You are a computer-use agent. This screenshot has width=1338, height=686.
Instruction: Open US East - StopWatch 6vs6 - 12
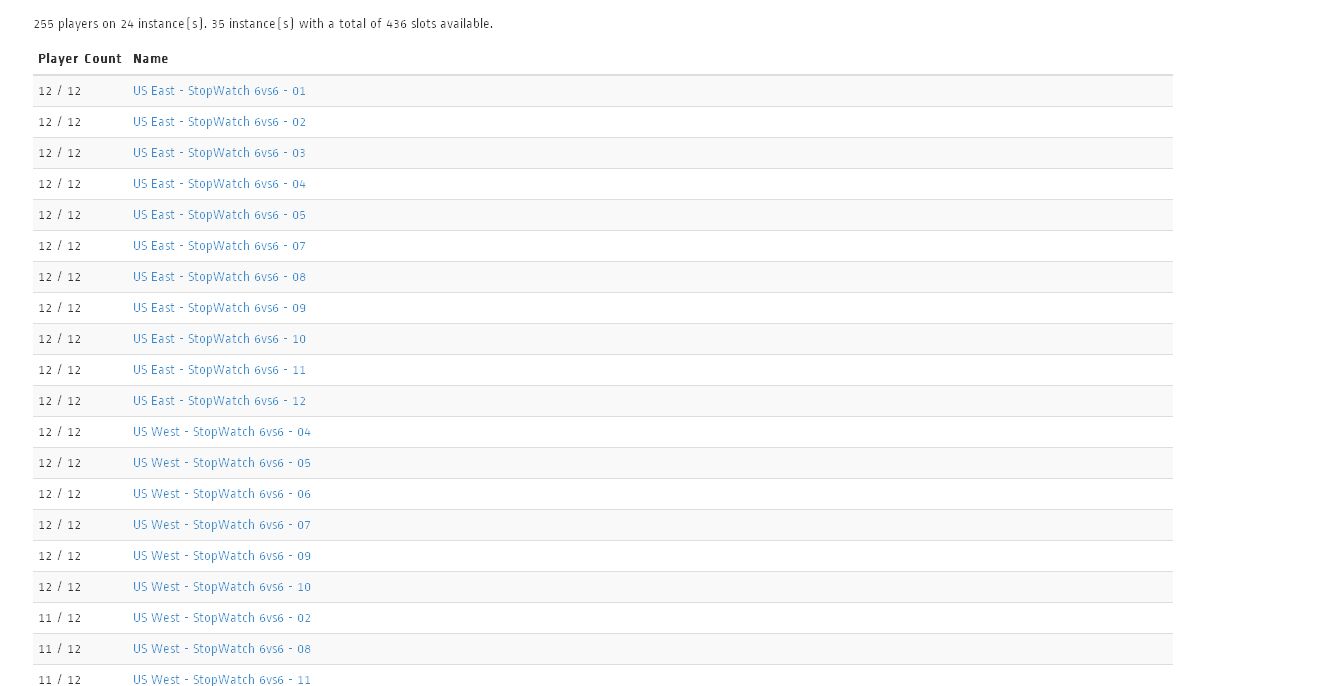pyautogui.click(x=219, y=401)
